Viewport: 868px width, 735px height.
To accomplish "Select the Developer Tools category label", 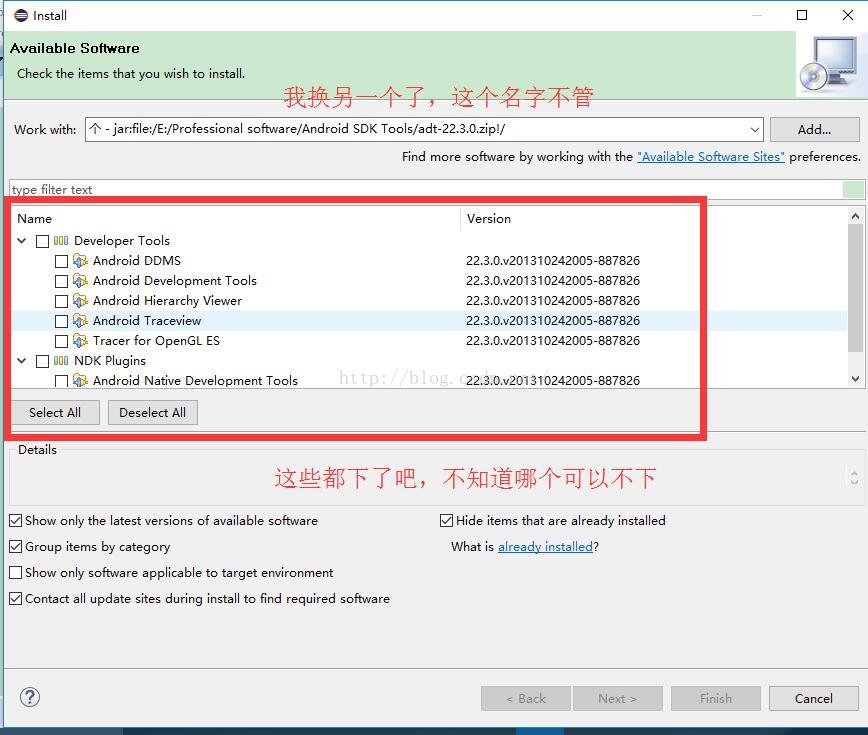I will (x=122, y=241).
